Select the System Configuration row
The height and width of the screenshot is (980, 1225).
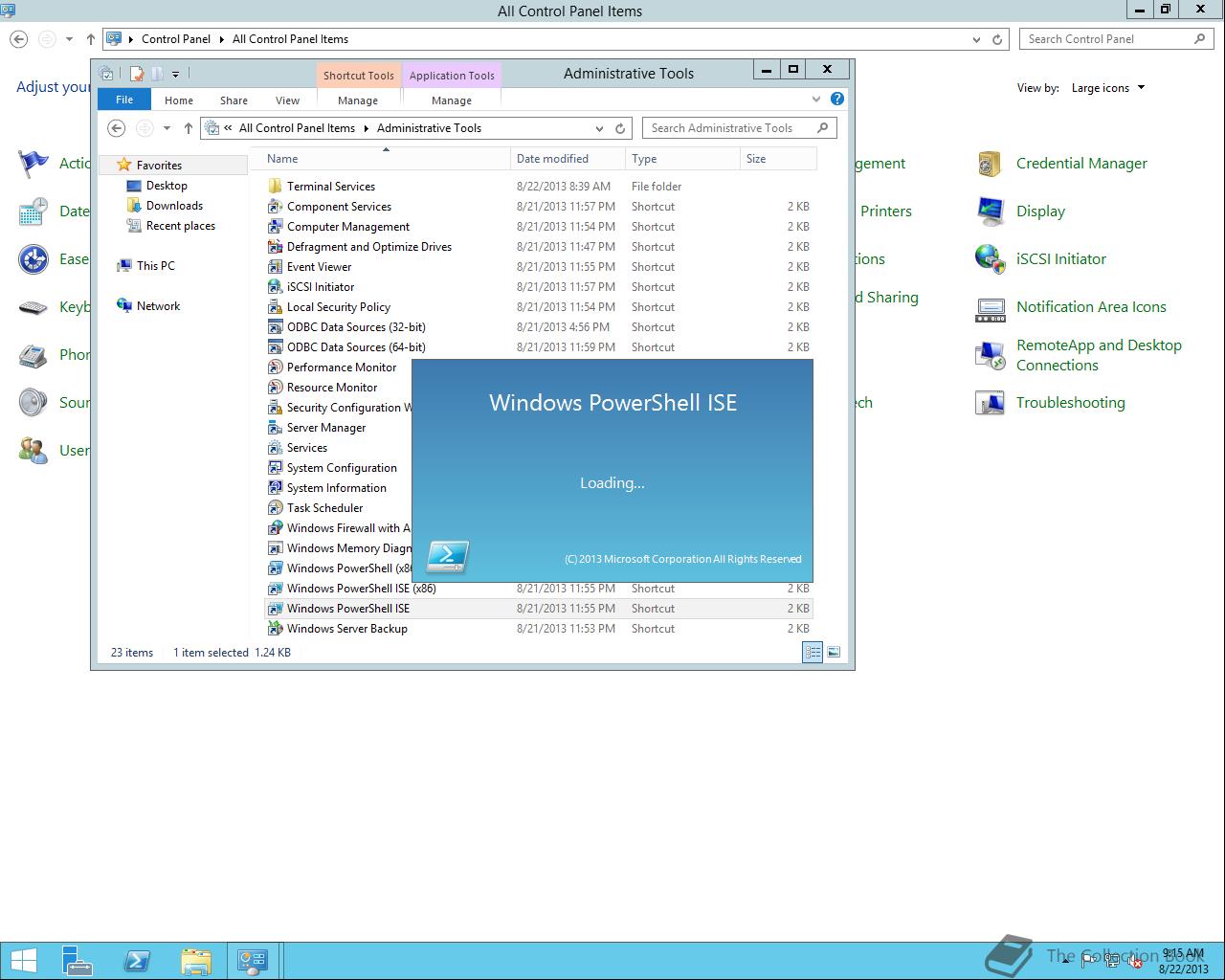[x=339, y=468]
